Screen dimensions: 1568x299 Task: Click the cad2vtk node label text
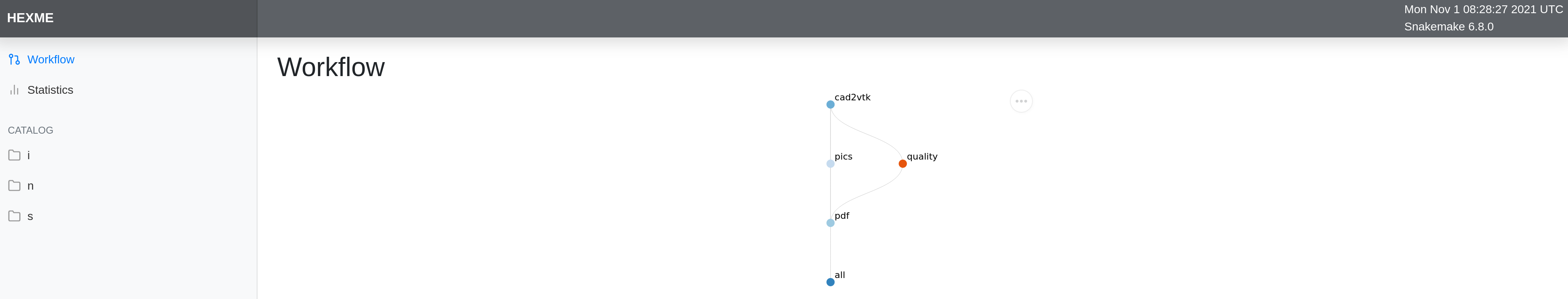[x=852, y=97]
